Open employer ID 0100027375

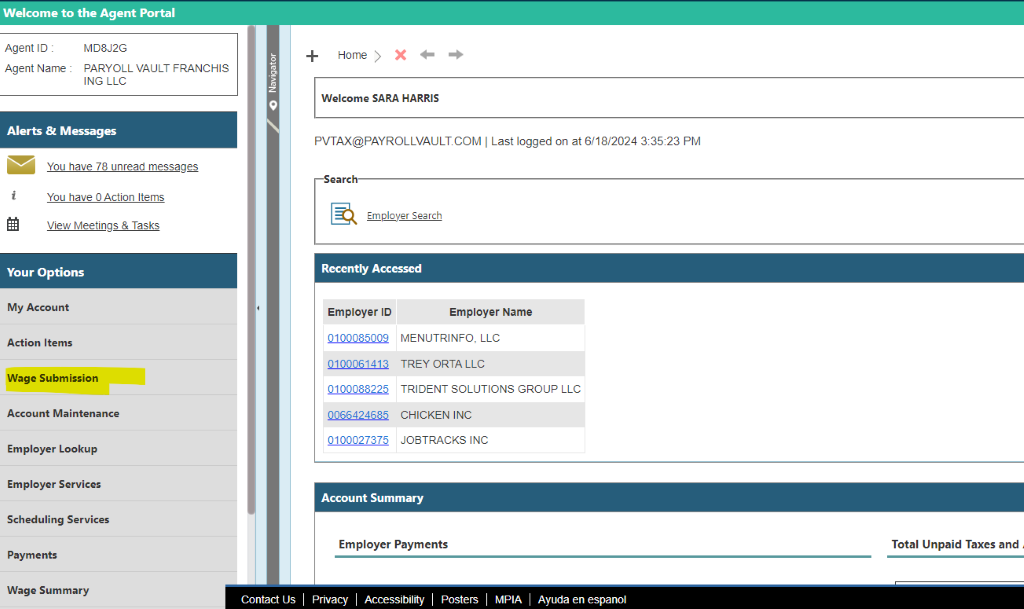pyautogui.click(x=358, y=441)
